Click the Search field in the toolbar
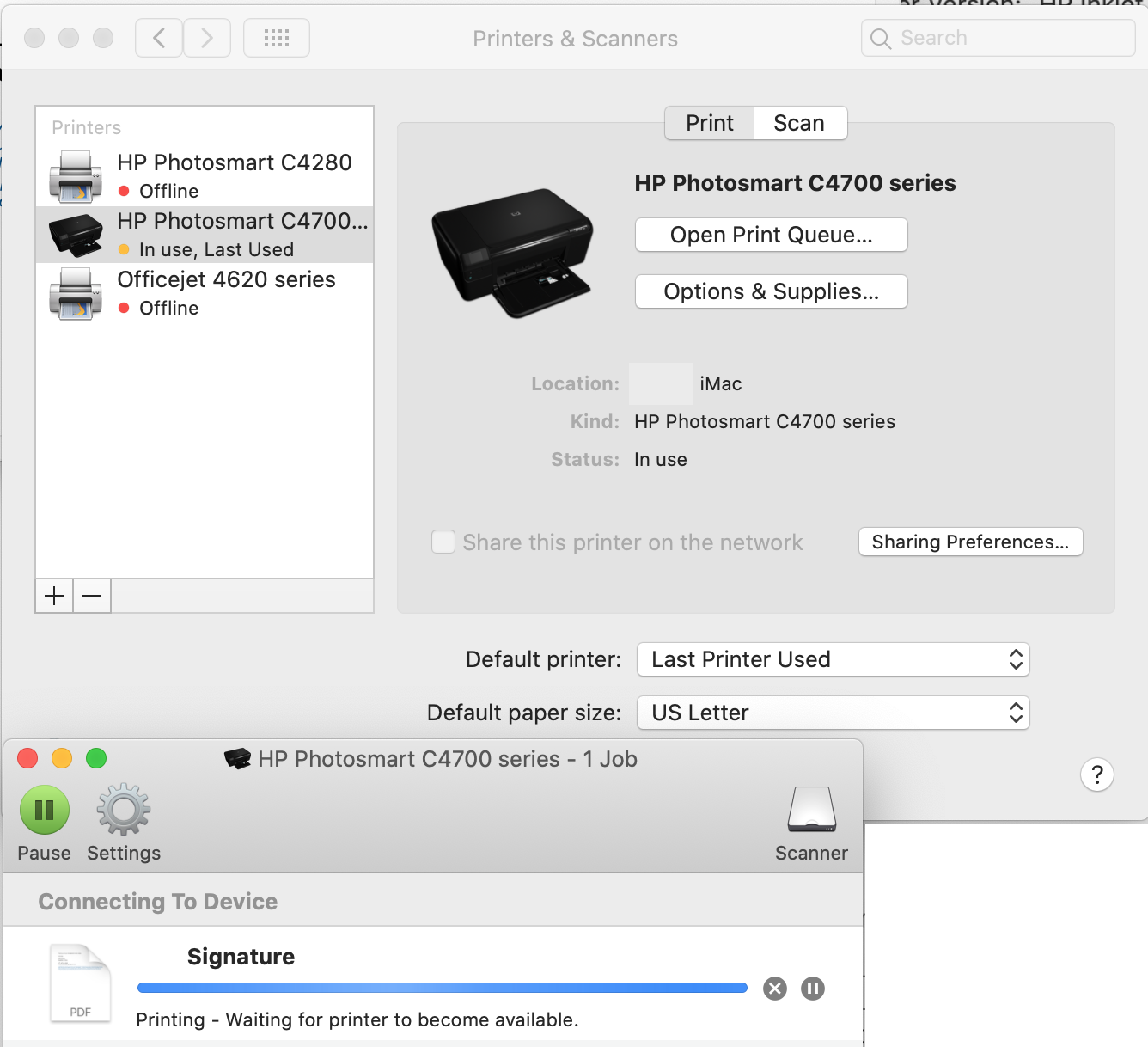The width and height of the screenshot is (1148, 1047). [x=998, y=38]
